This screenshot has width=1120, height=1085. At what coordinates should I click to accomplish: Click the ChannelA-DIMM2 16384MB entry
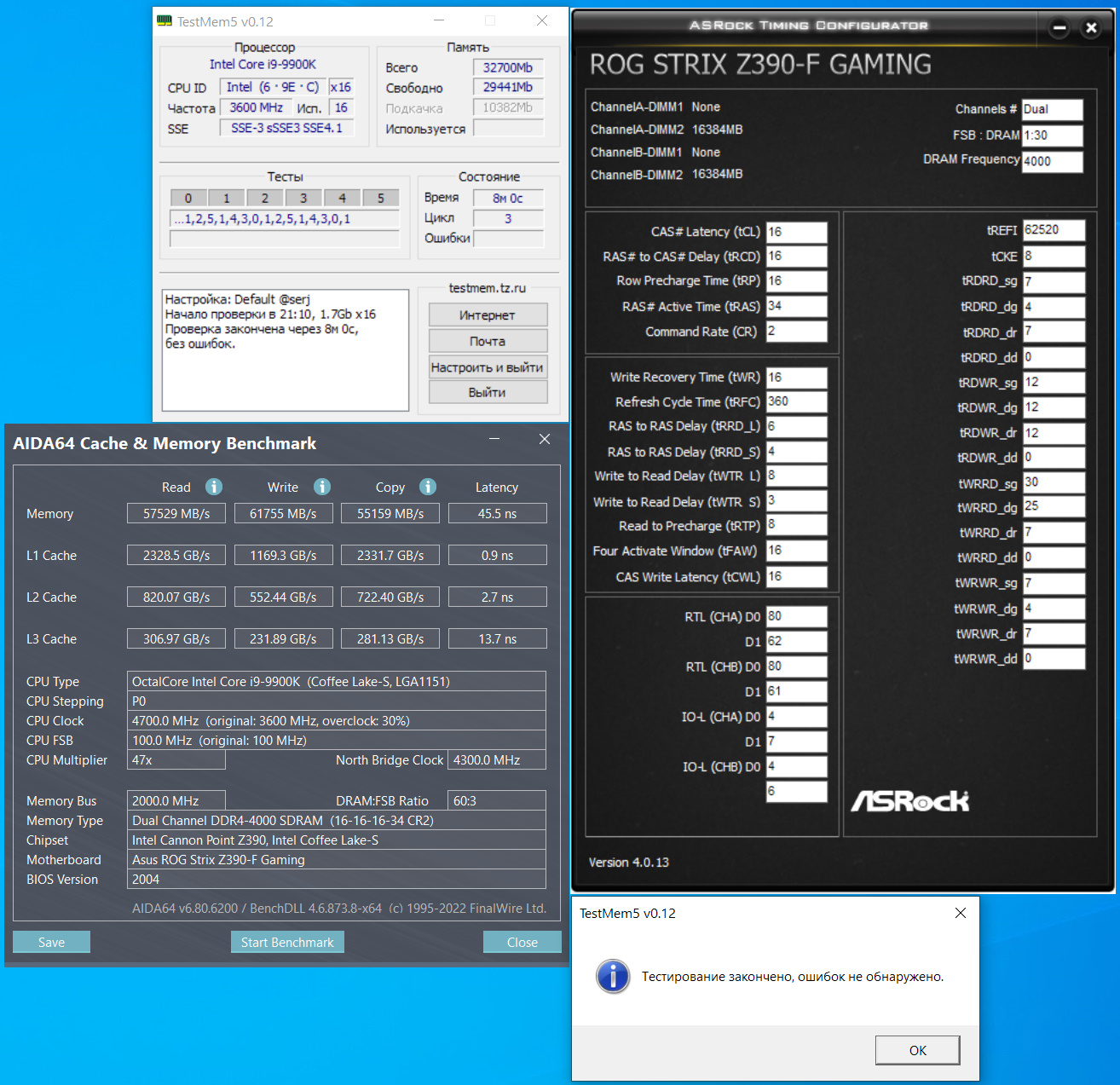tap(667, 130)
